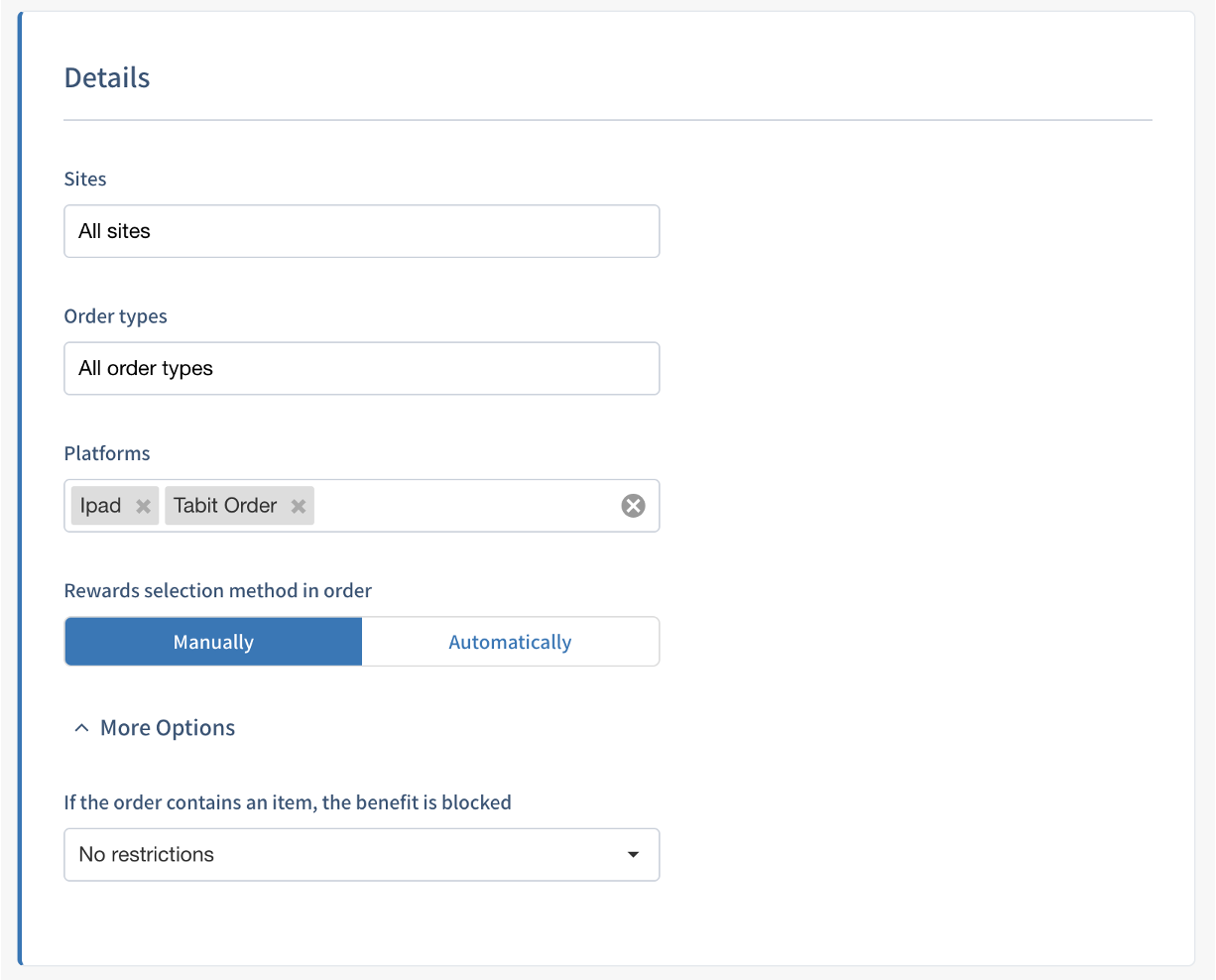This screenshot has height=980, width=1216.
Task: Click empty area in Platforms field
Action: 466,506
